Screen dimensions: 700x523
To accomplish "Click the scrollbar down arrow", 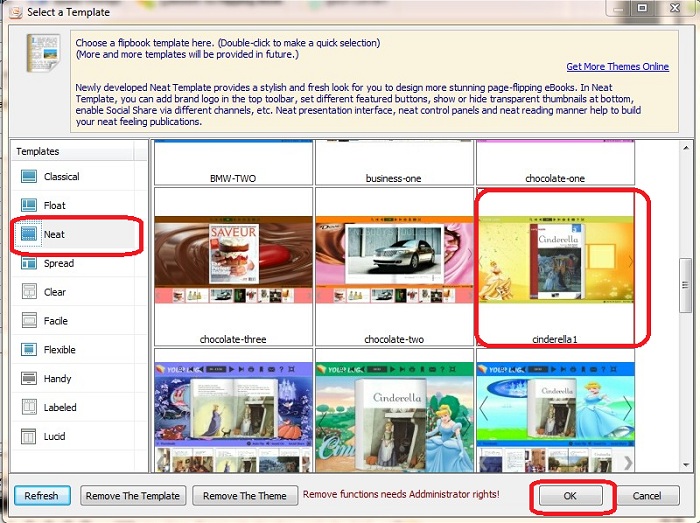I will pyautogui.click(x=686, y=465).
